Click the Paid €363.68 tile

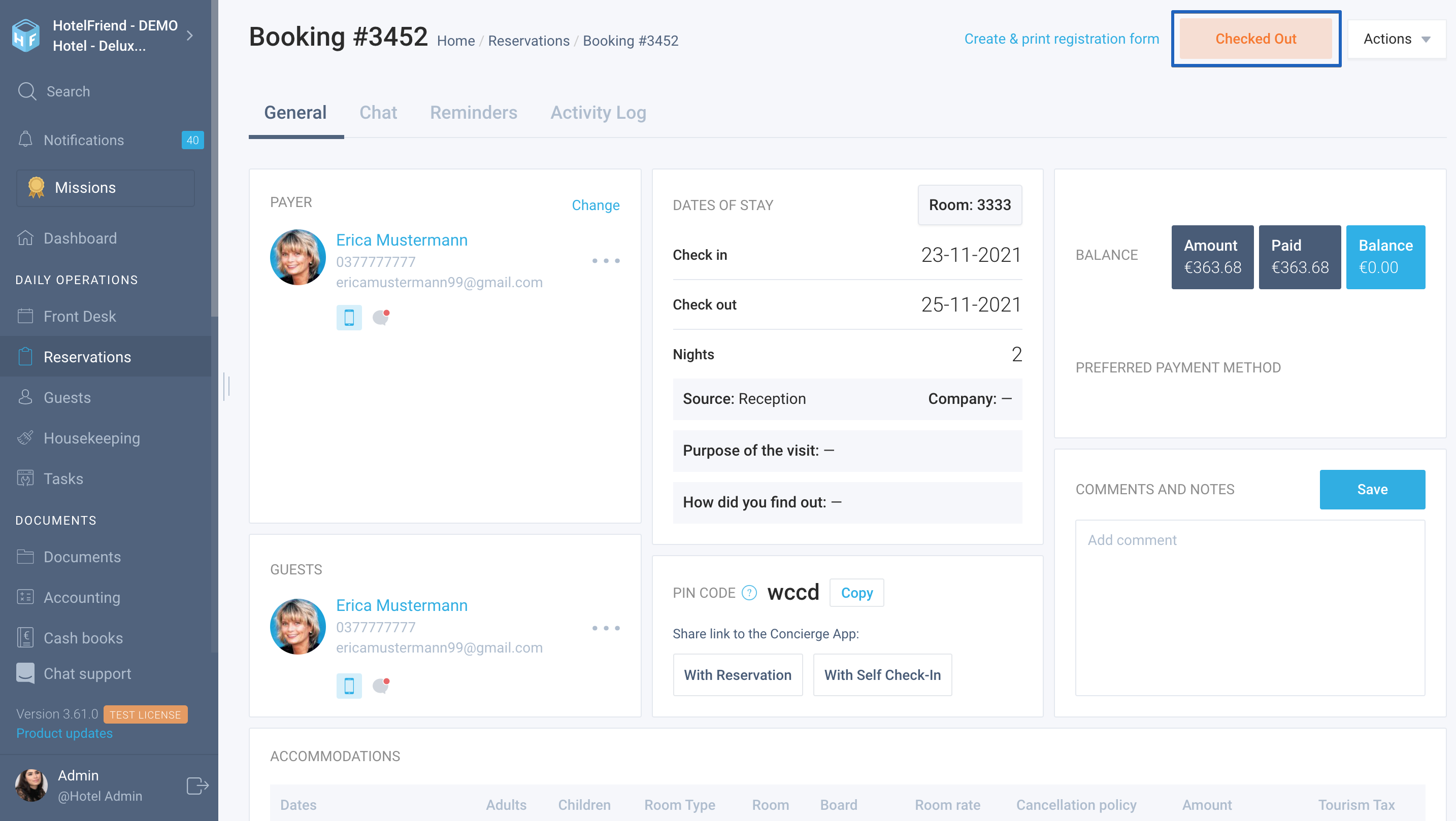click(x=1300, y=257)
